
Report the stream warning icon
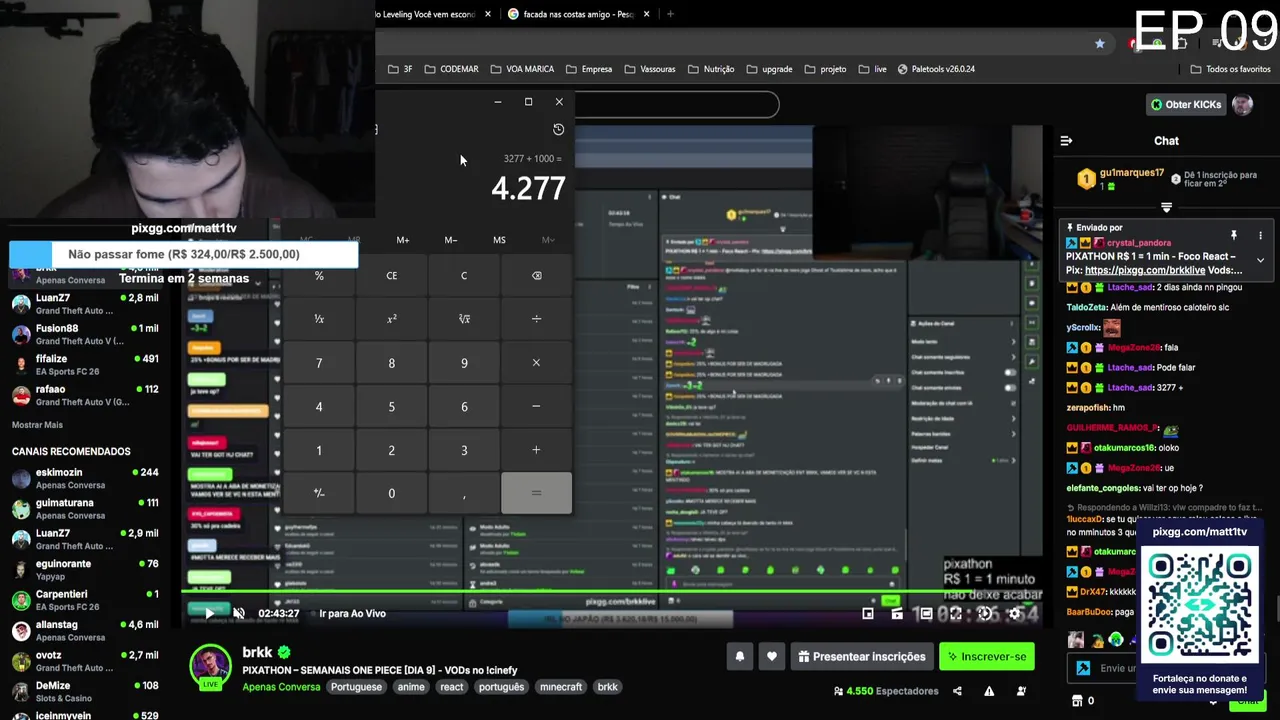[x=989, y=691]
